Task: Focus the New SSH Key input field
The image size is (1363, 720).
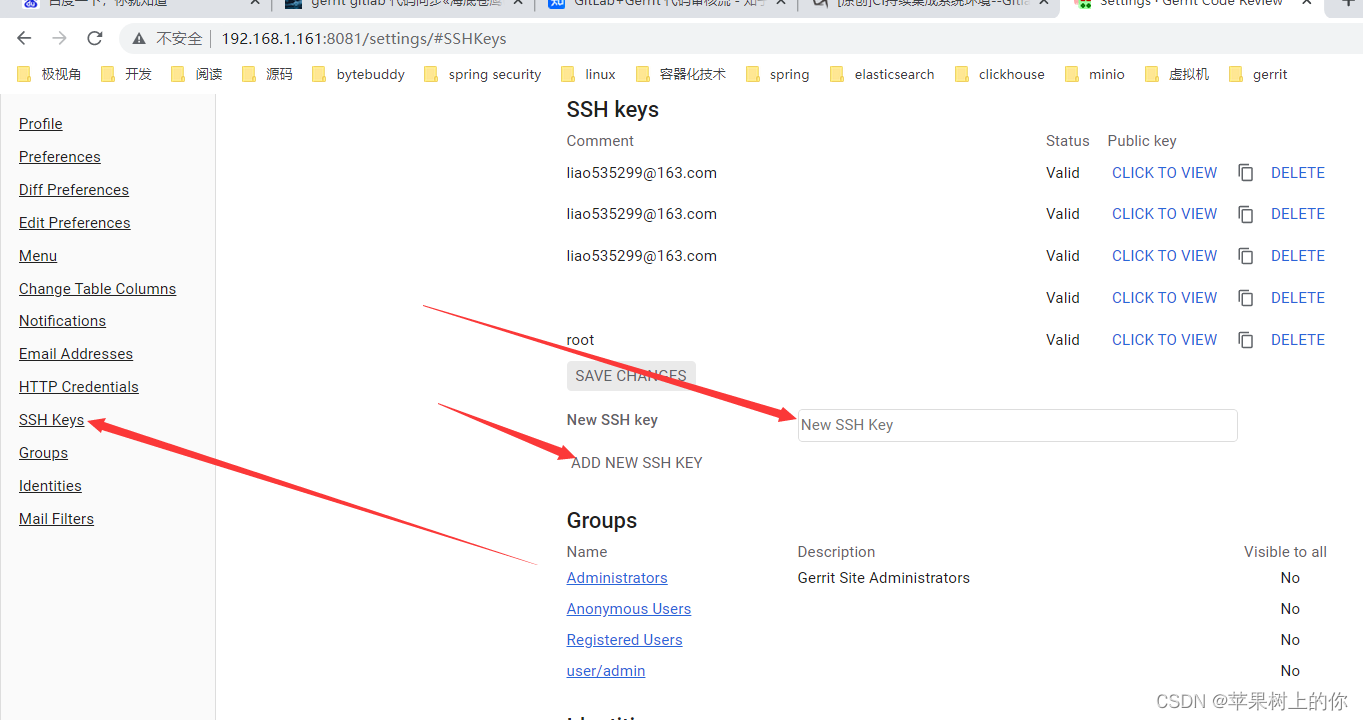Action: [1017, 425]
